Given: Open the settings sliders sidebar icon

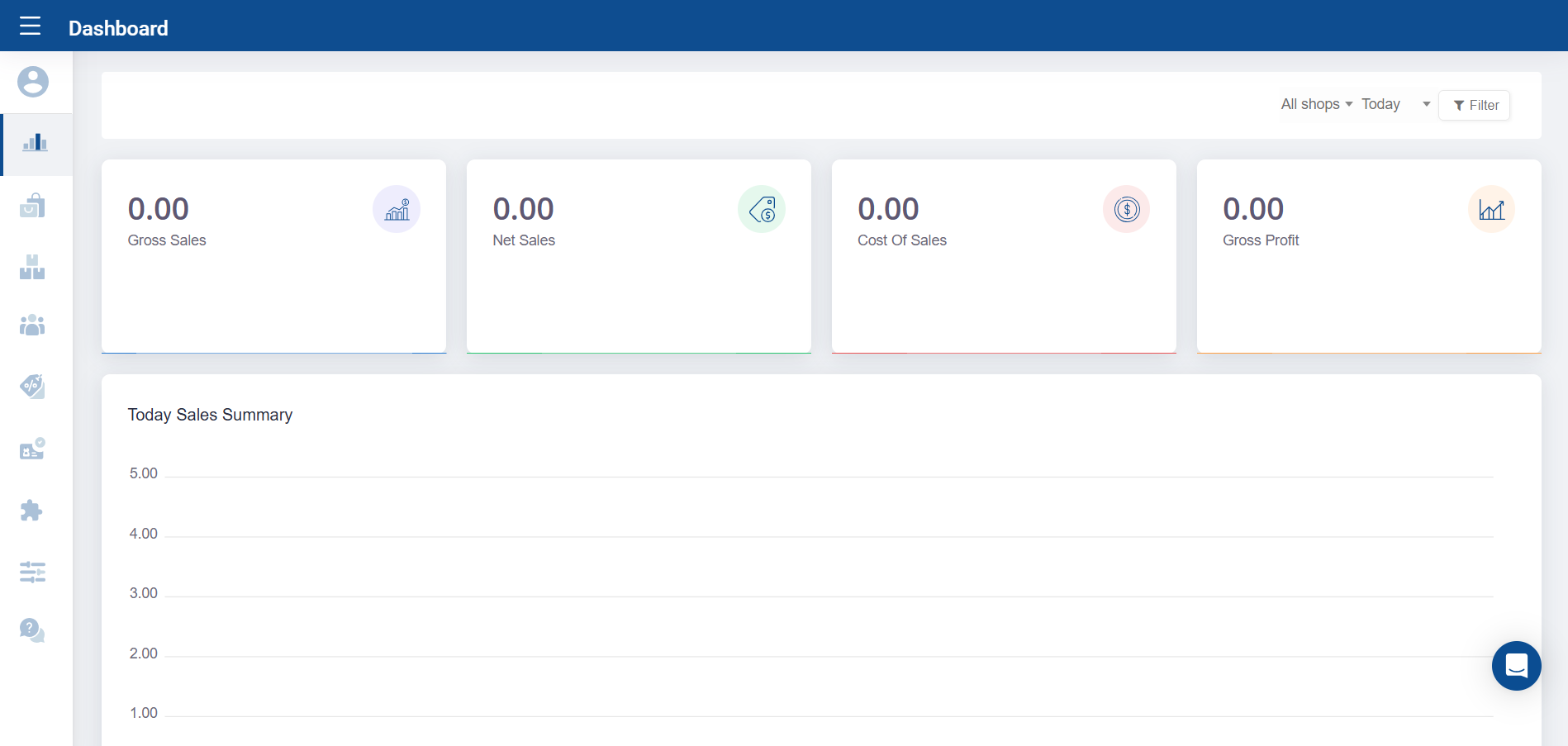Looking at the screenshot, I should (x=32, y=572).
